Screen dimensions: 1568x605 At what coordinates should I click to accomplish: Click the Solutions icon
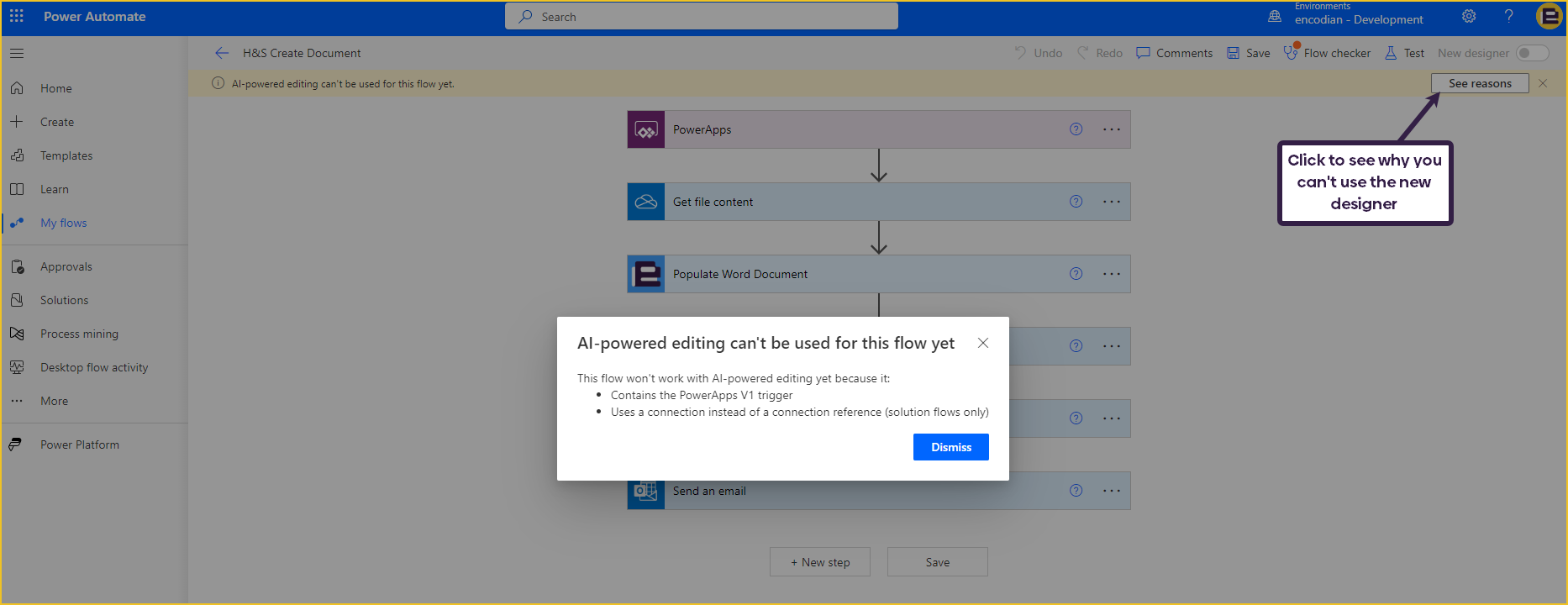click(x=17, y=300)
